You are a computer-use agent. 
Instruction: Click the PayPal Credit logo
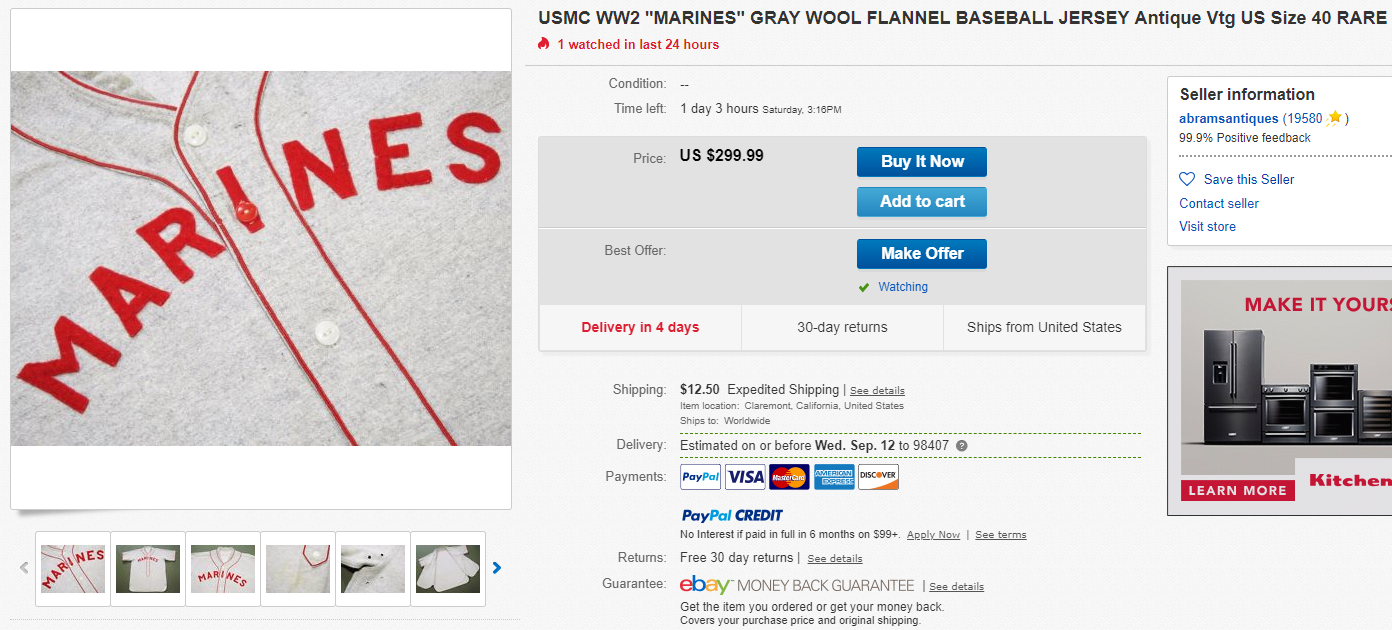(732, 516)
